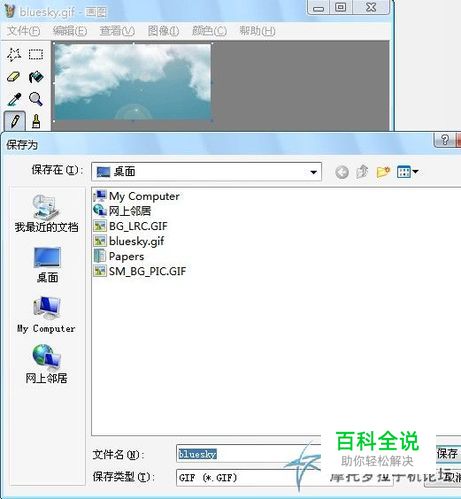Viewport: 461px width, 499px height.
Task: Go to 桌面 in the places bar
Action: coord(47,265)
